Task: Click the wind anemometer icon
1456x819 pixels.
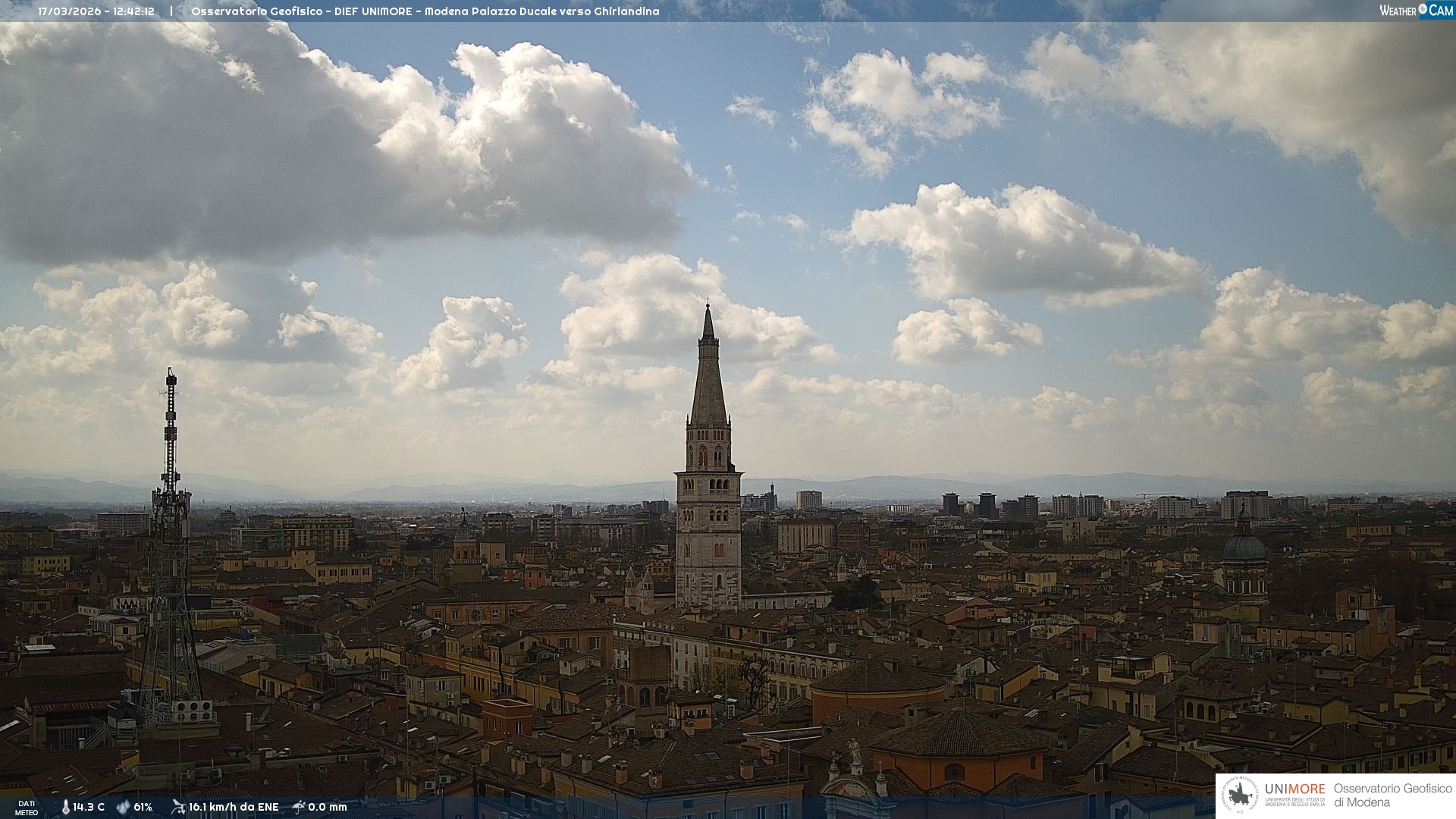Action: click(x=178, y=807)
